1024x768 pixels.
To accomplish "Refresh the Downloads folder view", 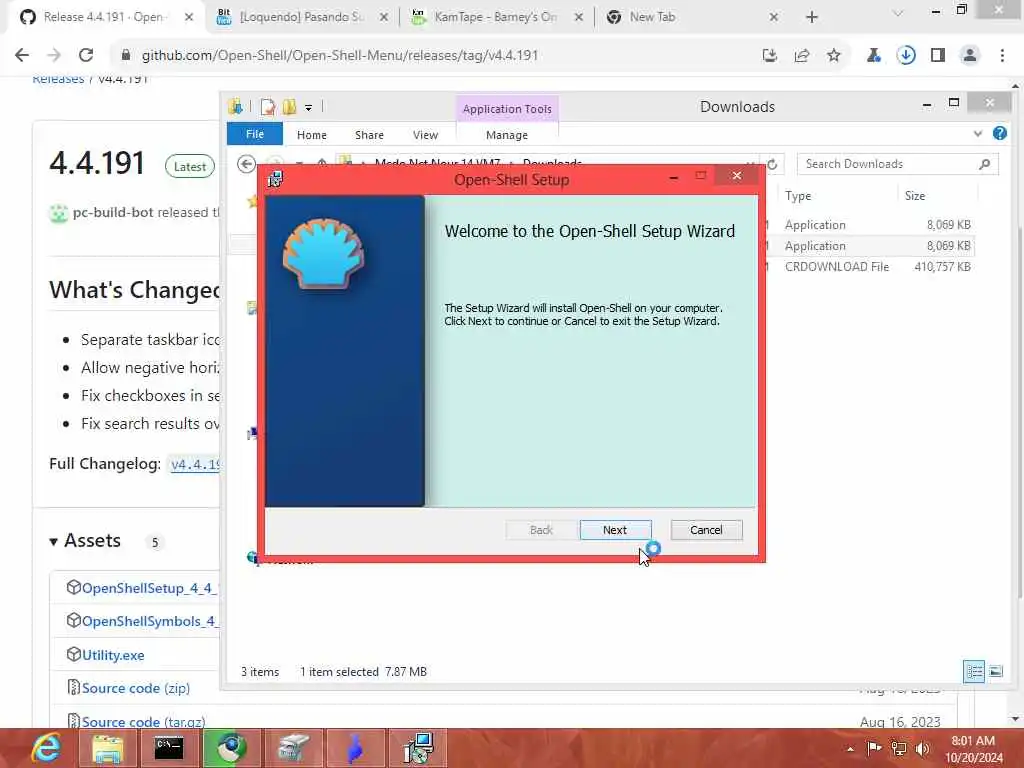I will point(772,164).
